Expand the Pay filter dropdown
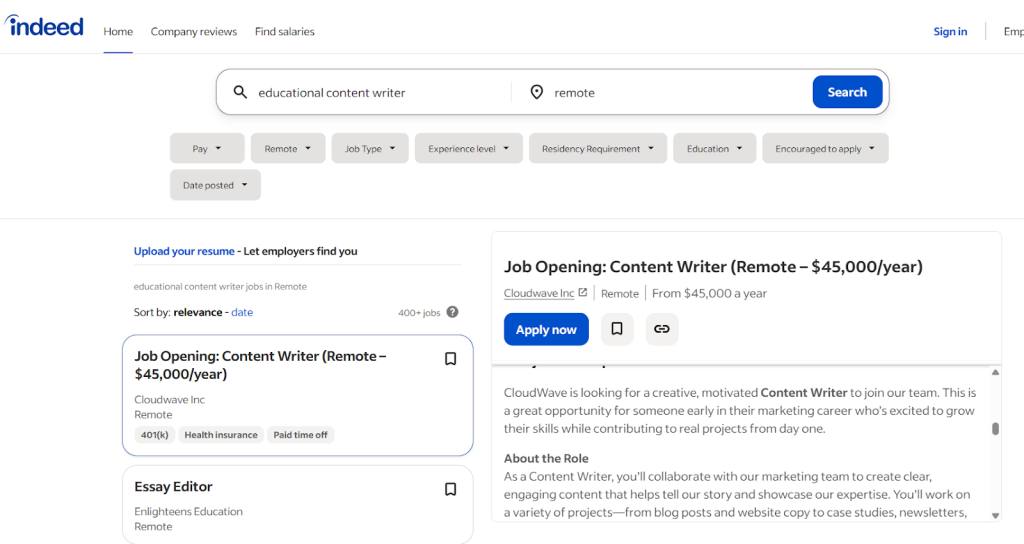The image size is (1024, 544). point(207,148)
